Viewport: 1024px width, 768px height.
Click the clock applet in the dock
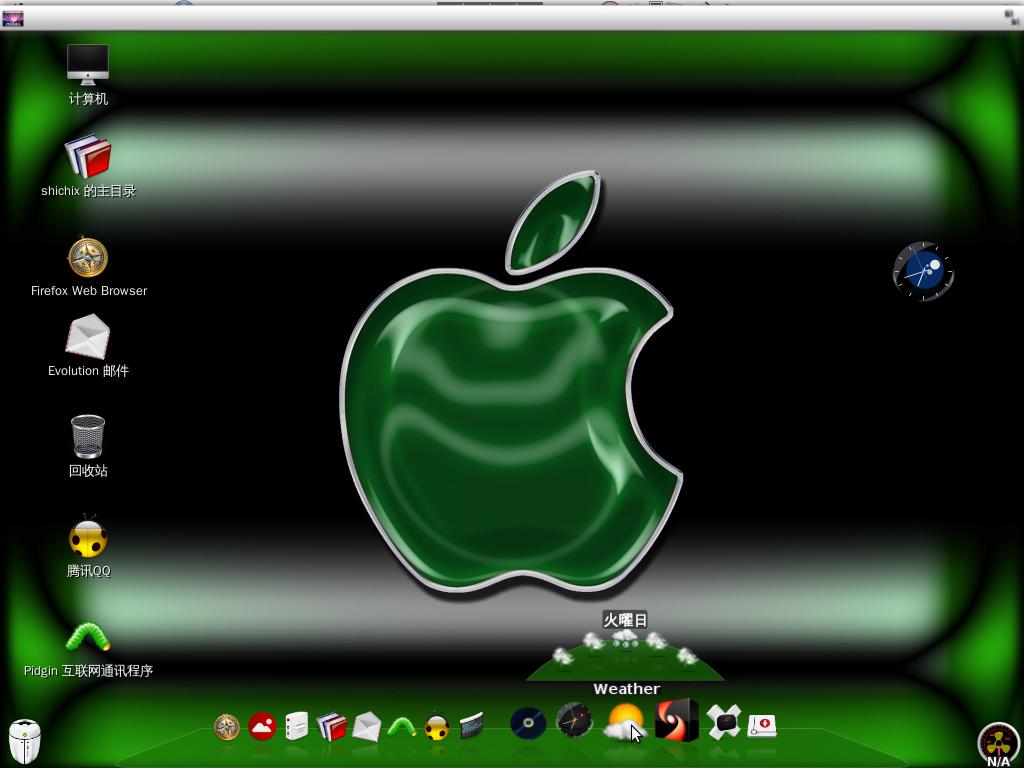(x=574, y=720)
